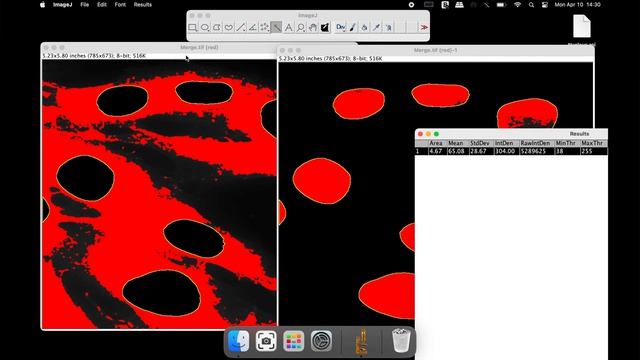Screen dimensions: 640x360
Task: Select the Dropper color tool
Action: pos(376,27)
